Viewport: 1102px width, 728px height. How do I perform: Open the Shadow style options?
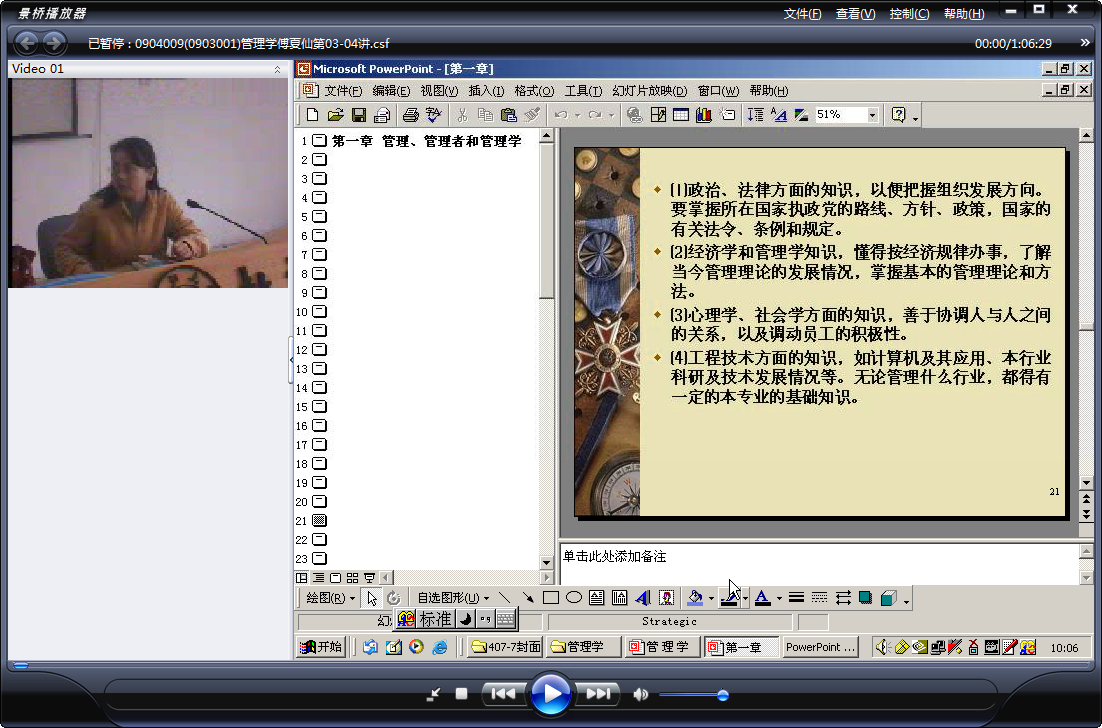866,598
